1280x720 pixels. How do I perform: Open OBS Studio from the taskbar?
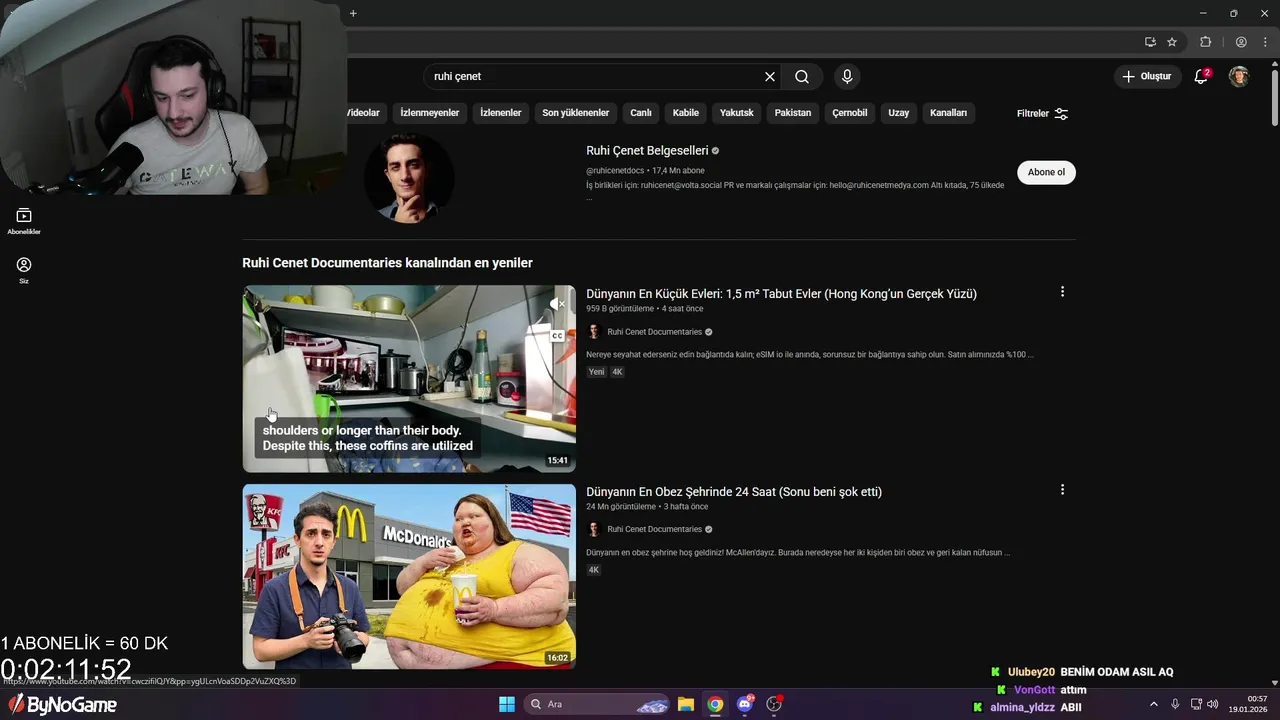[x=774, y=704]
